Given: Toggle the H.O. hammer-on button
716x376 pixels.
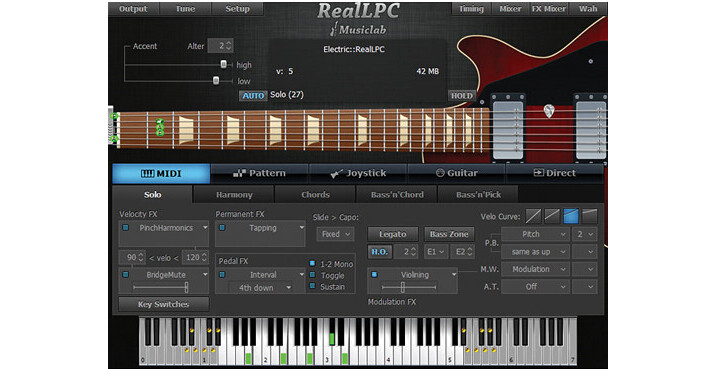Looking at the screenshot, I should coord(379,252).
